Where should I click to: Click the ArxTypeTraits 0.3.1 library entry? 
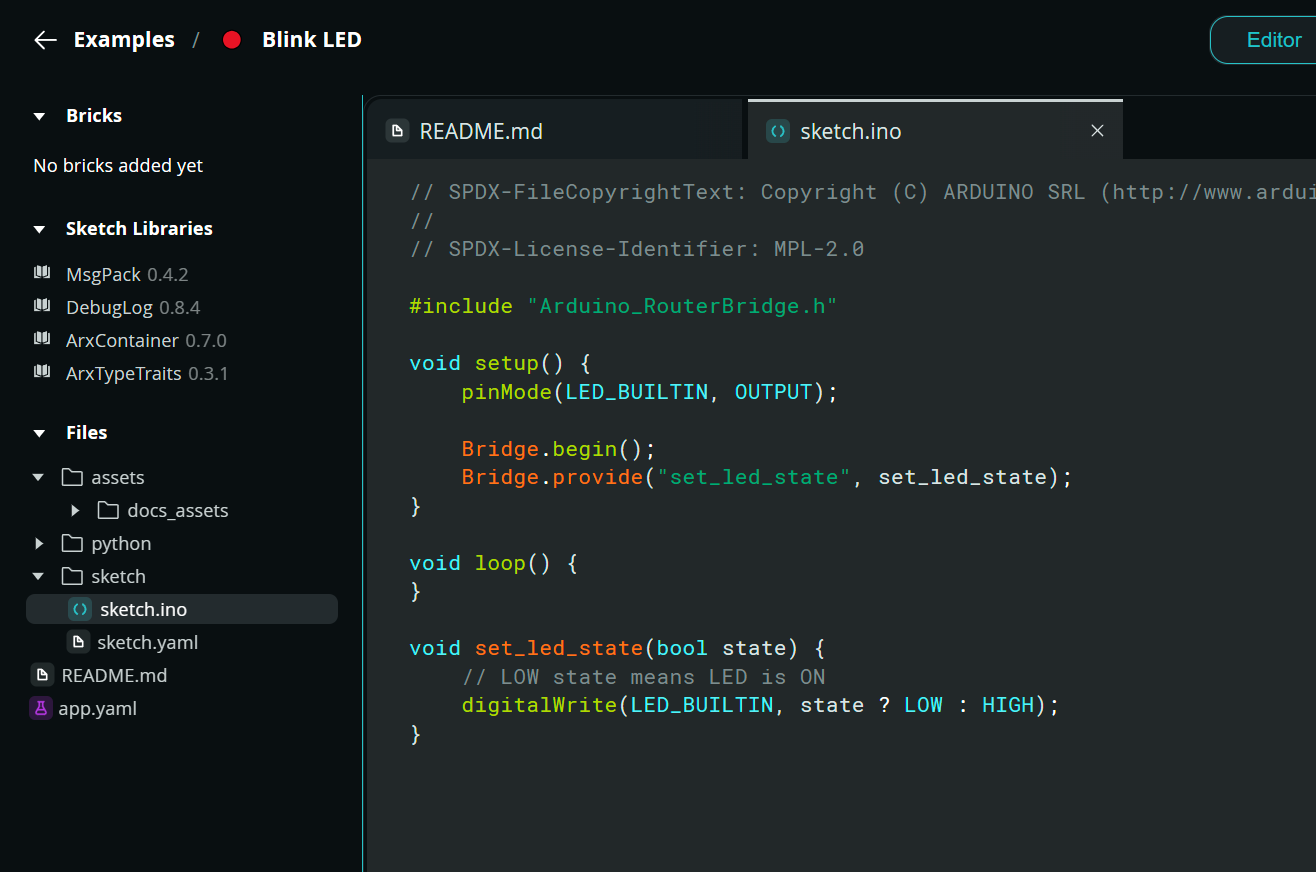click(x=147, y=373)
